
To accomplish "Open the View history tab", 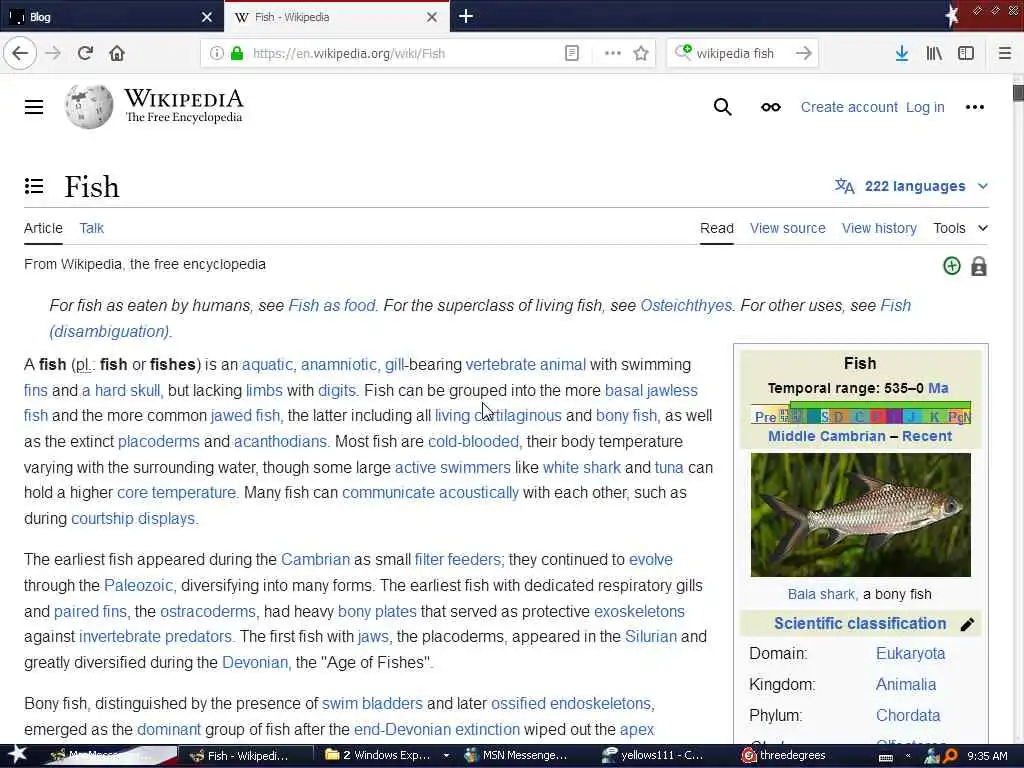I will pos(879,228).
